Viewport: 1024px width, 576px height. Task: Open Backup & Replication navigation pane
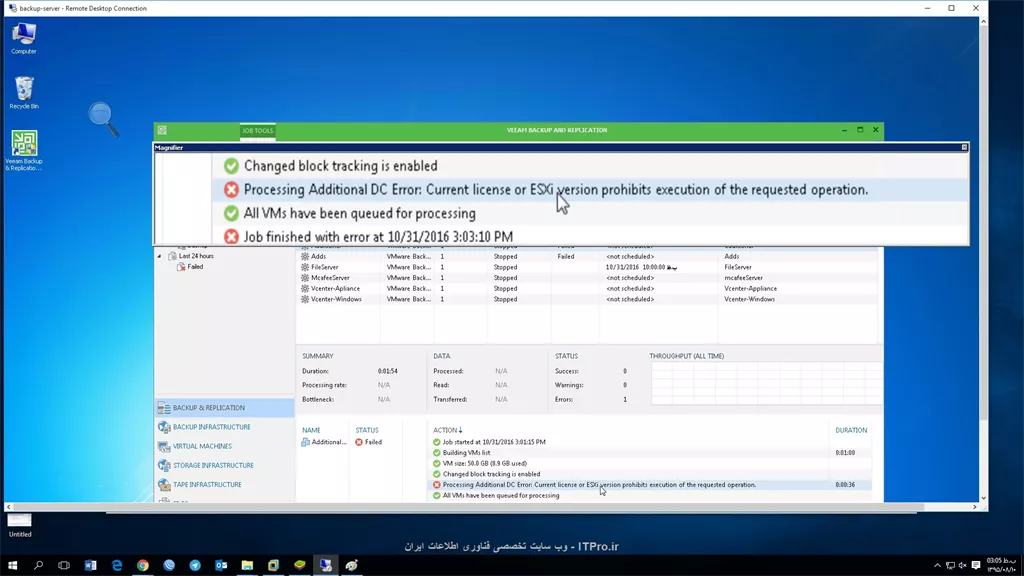coord(225,408)
